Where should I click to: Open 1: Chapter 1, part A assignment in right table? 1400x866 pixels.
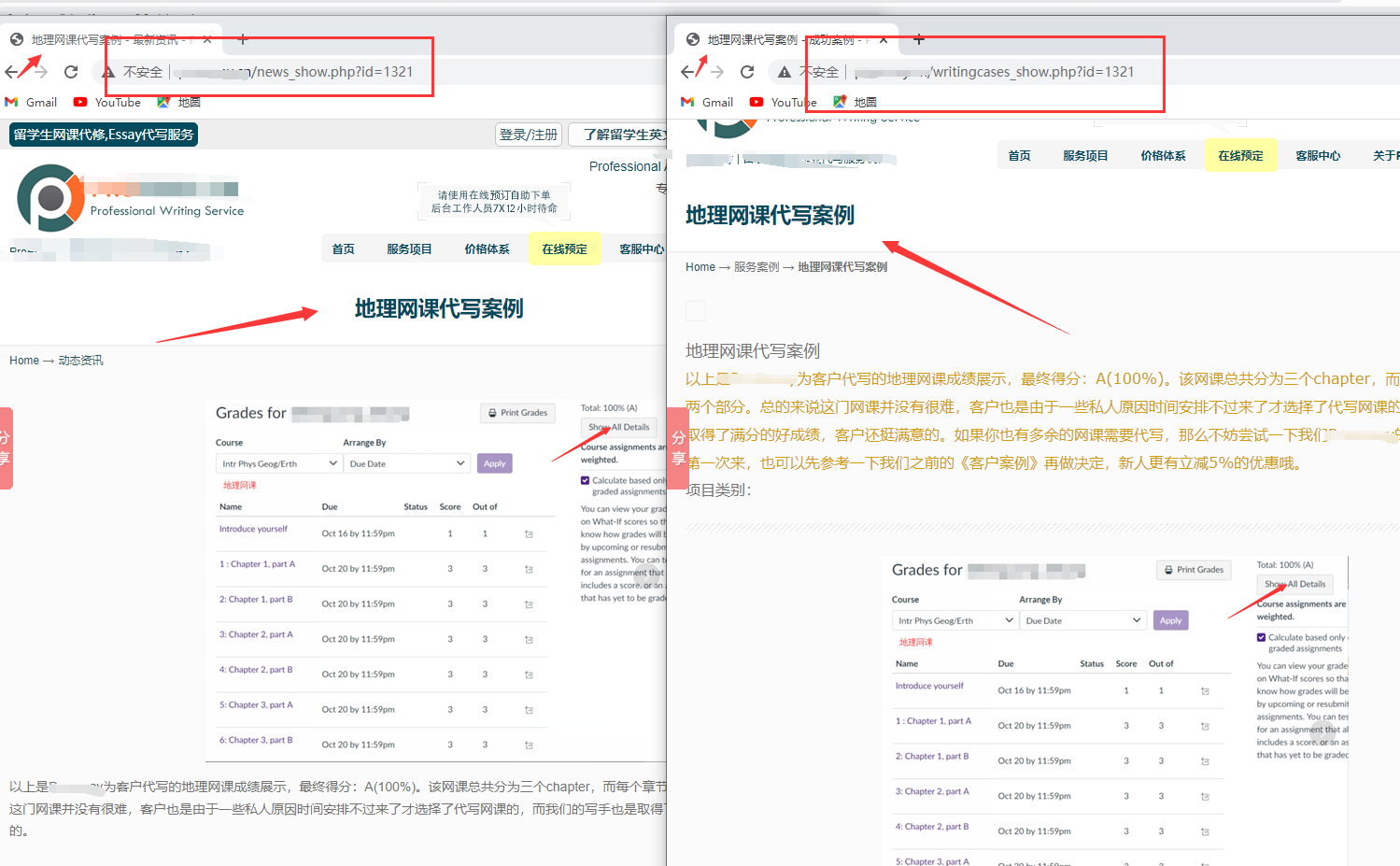(x=933, y=721)
